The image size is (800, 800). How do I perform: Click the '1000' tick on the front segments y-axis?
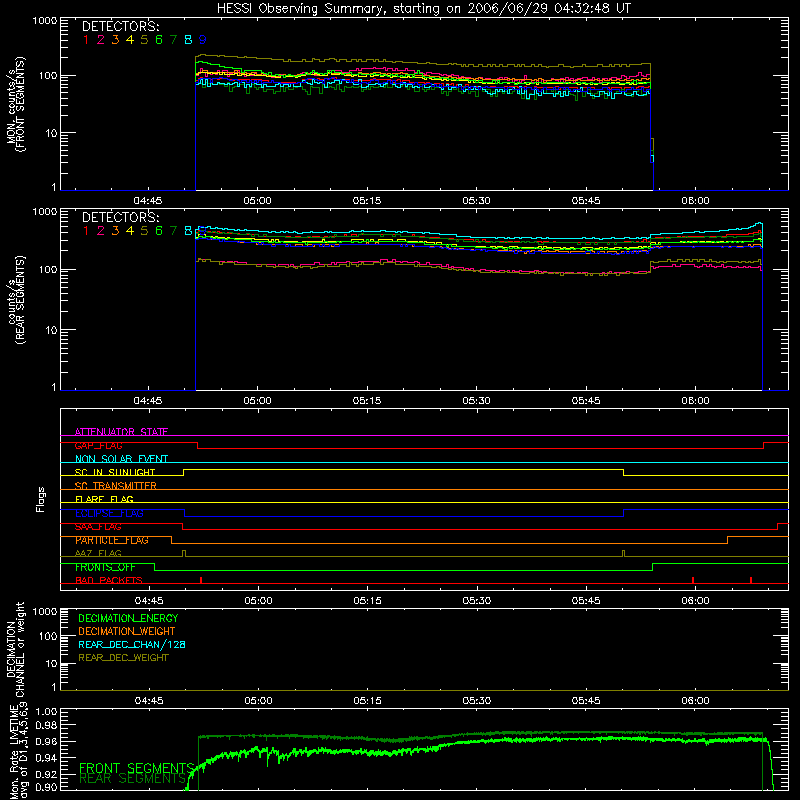[x=45, y=21]
